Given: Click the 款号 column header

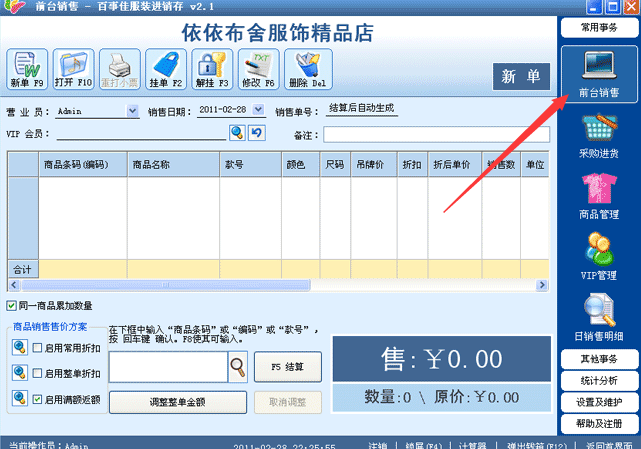Looking at the screenshot, I should (251, 164).
